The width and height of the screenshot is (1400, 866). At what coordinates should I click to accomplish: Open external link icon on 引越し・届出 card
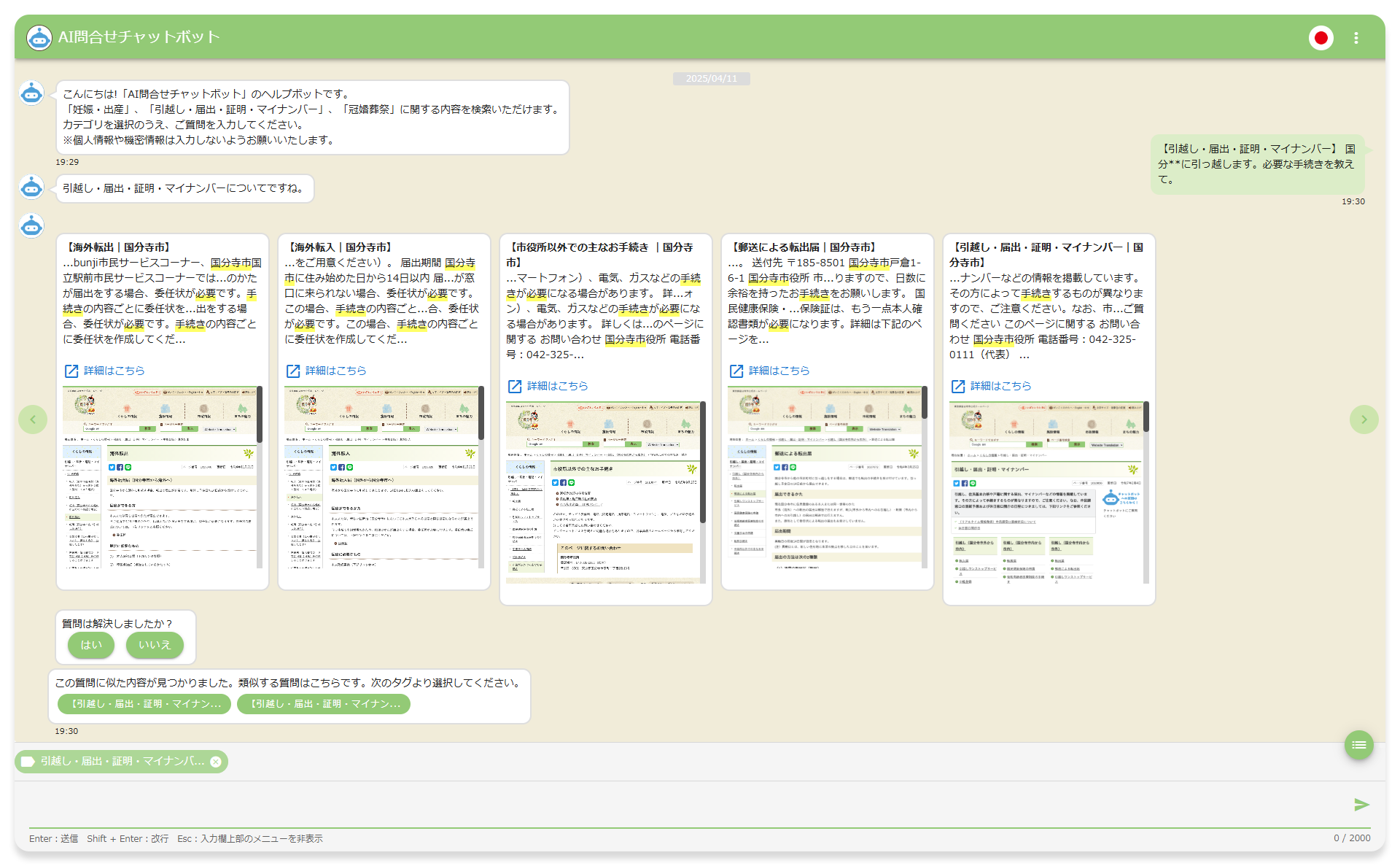point(958,387)
